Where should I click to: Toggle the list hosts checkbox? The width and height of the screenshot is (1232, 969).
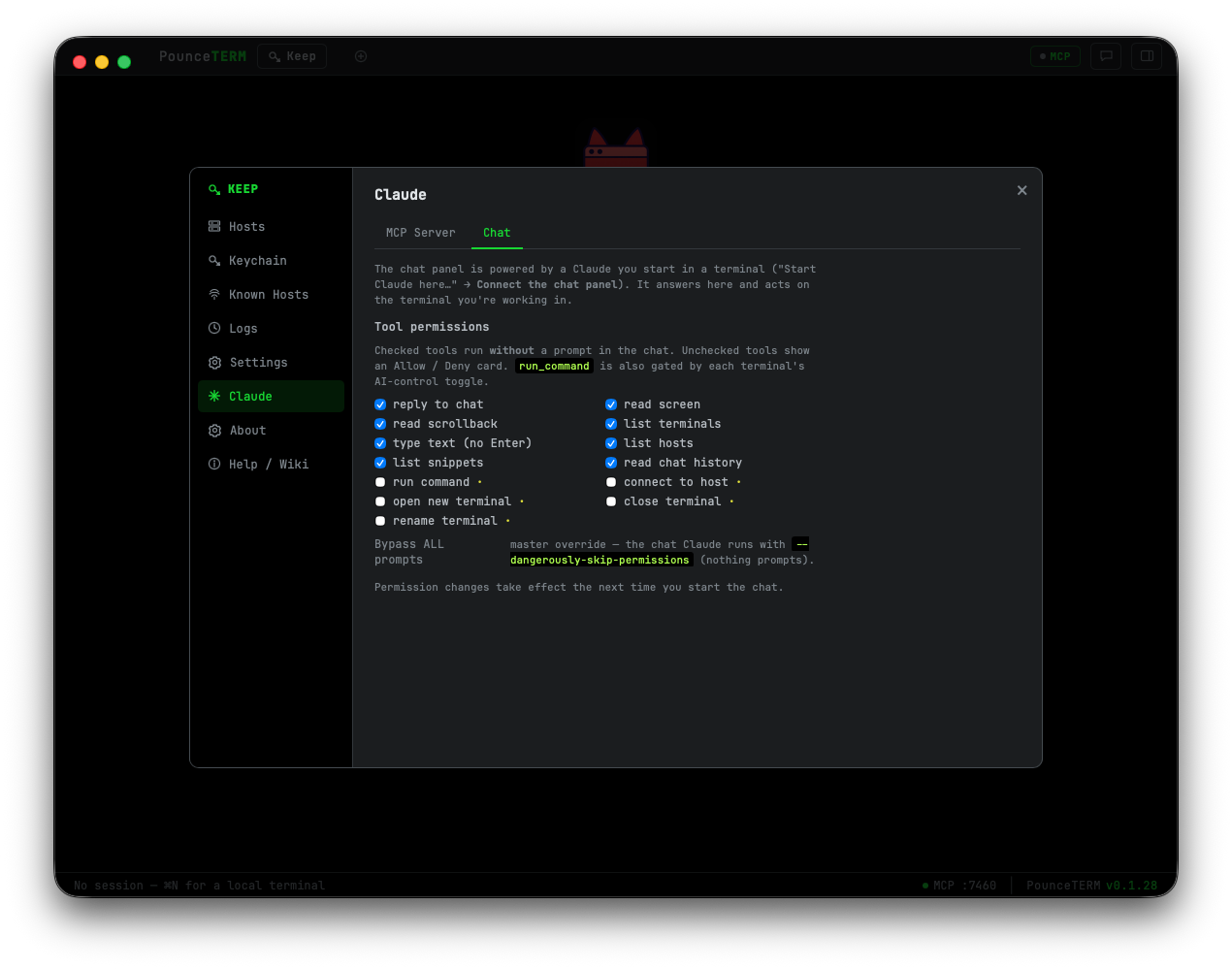click(611, 443)
